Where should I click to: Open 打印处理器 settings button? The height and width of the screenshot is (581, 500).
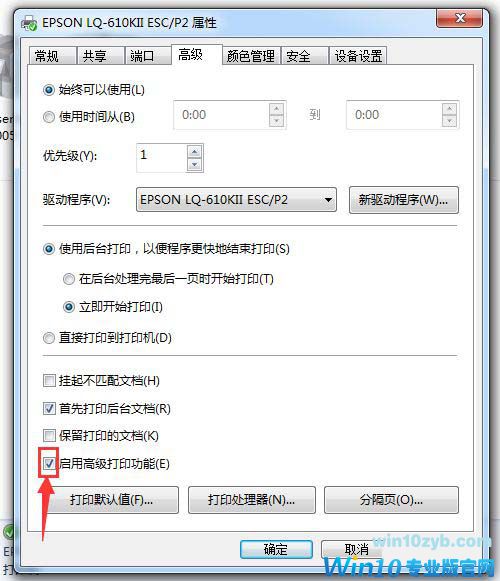252,500
